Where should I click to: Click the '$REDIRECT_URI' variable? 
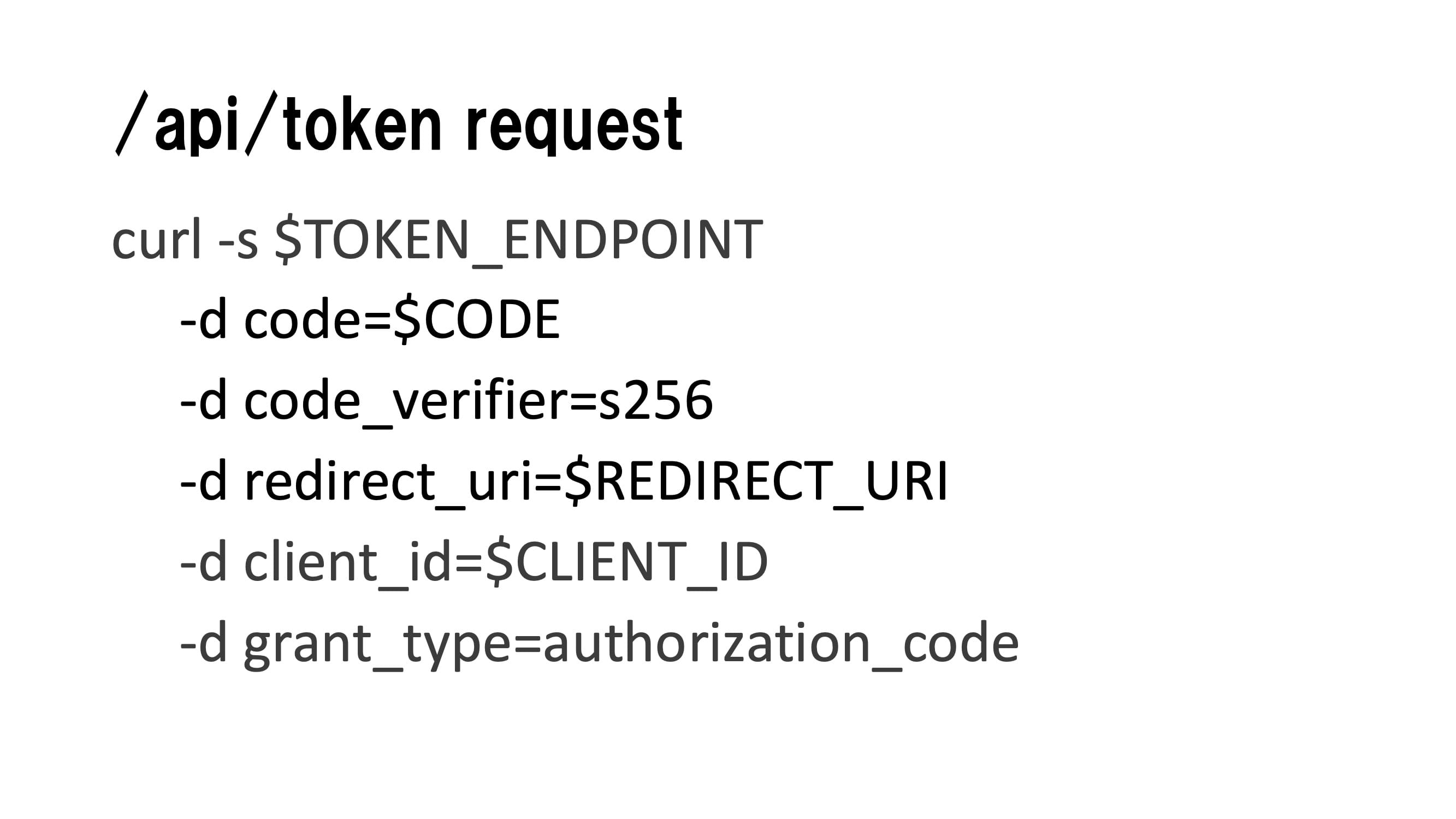(756, 482)
